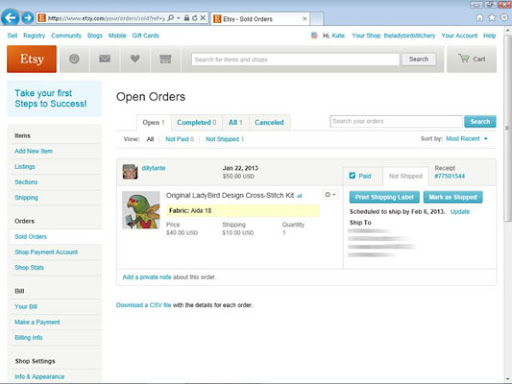Click the search magnifier in address bar
Image resolution: width=512 pixels, height=384 pixels.
click(171, 18)
